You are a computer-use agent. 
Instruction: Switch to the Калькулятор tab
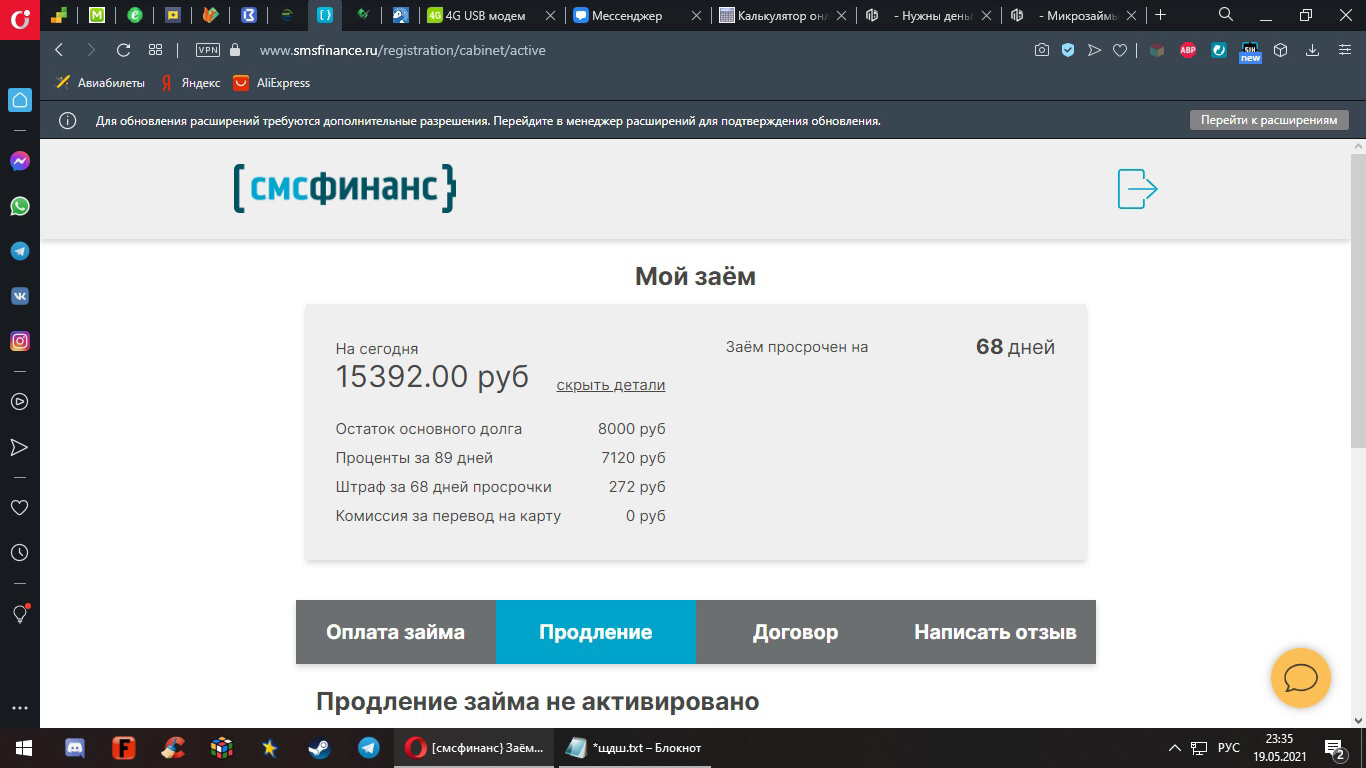coord(784,15)
